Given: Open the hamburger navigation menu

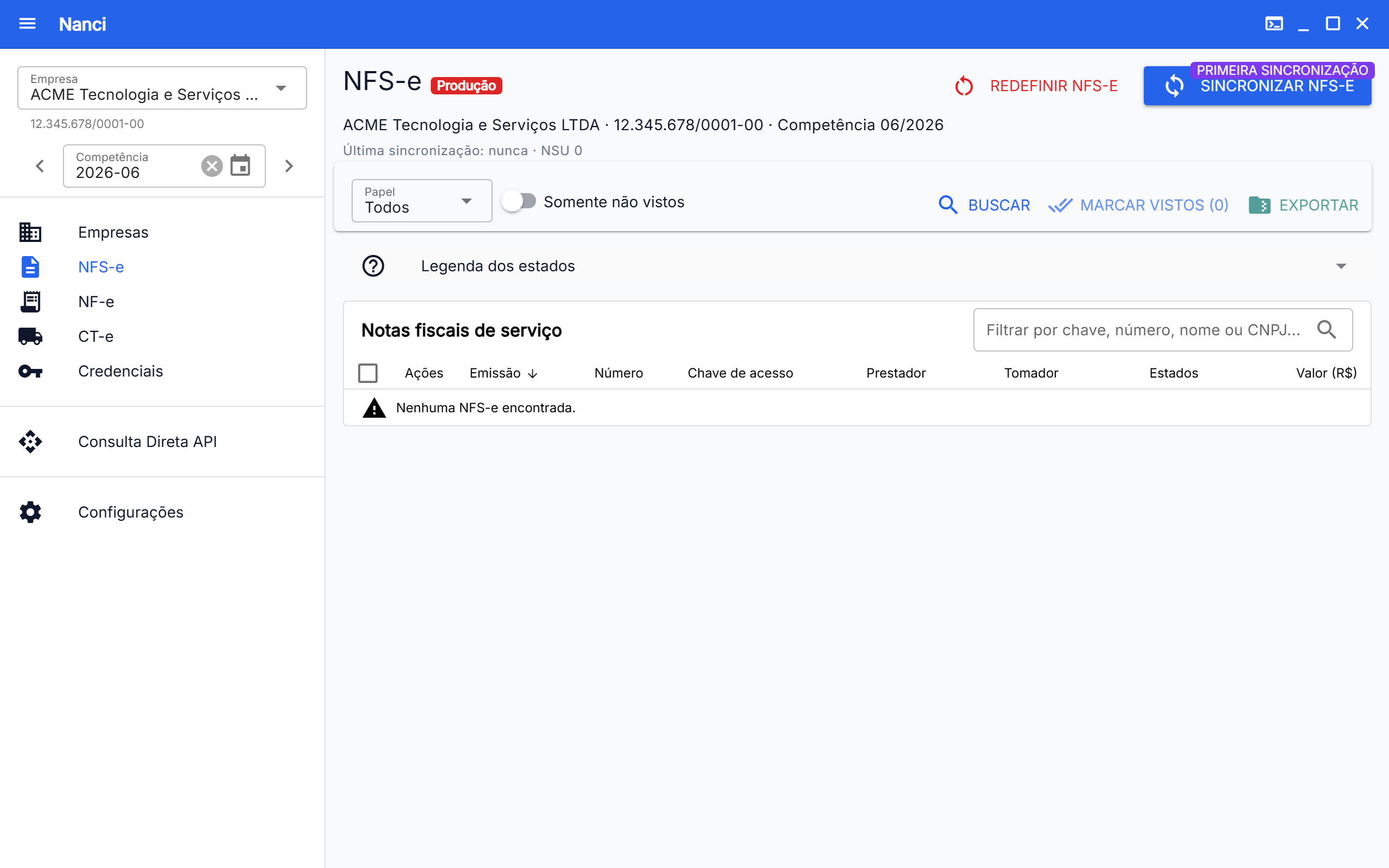Looking at the screenshot, I should [x=27, y=23].
